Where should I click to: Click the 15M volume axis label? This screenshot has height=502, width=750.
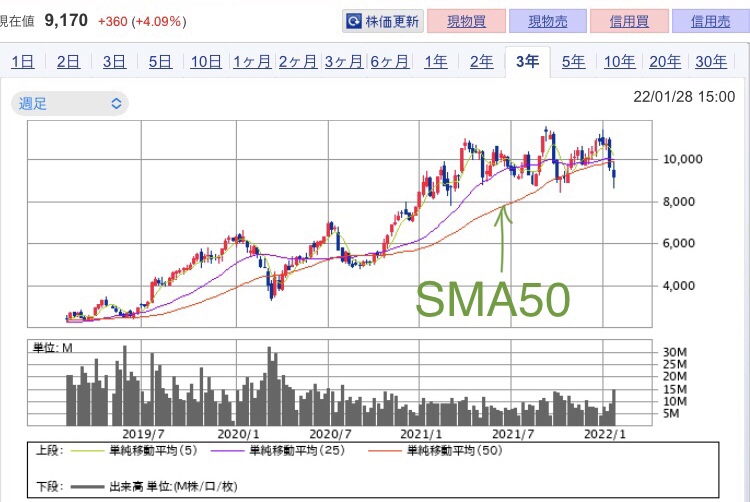pyautogui.click(x=675, y=389)
